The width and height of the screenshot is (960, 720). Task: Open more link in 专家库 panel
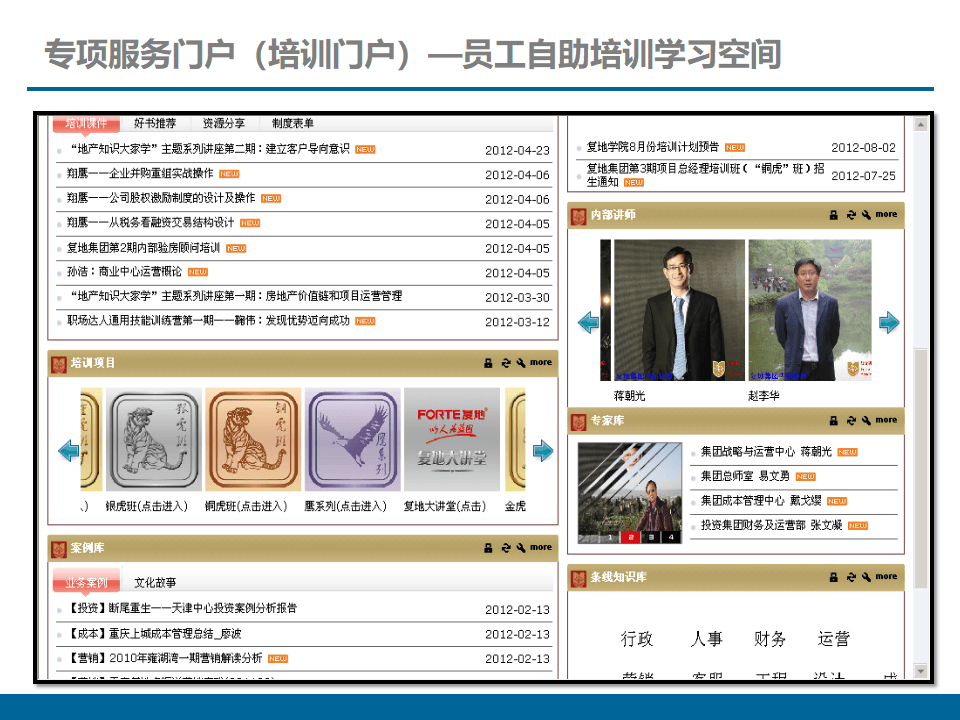(x=886, y=420)
